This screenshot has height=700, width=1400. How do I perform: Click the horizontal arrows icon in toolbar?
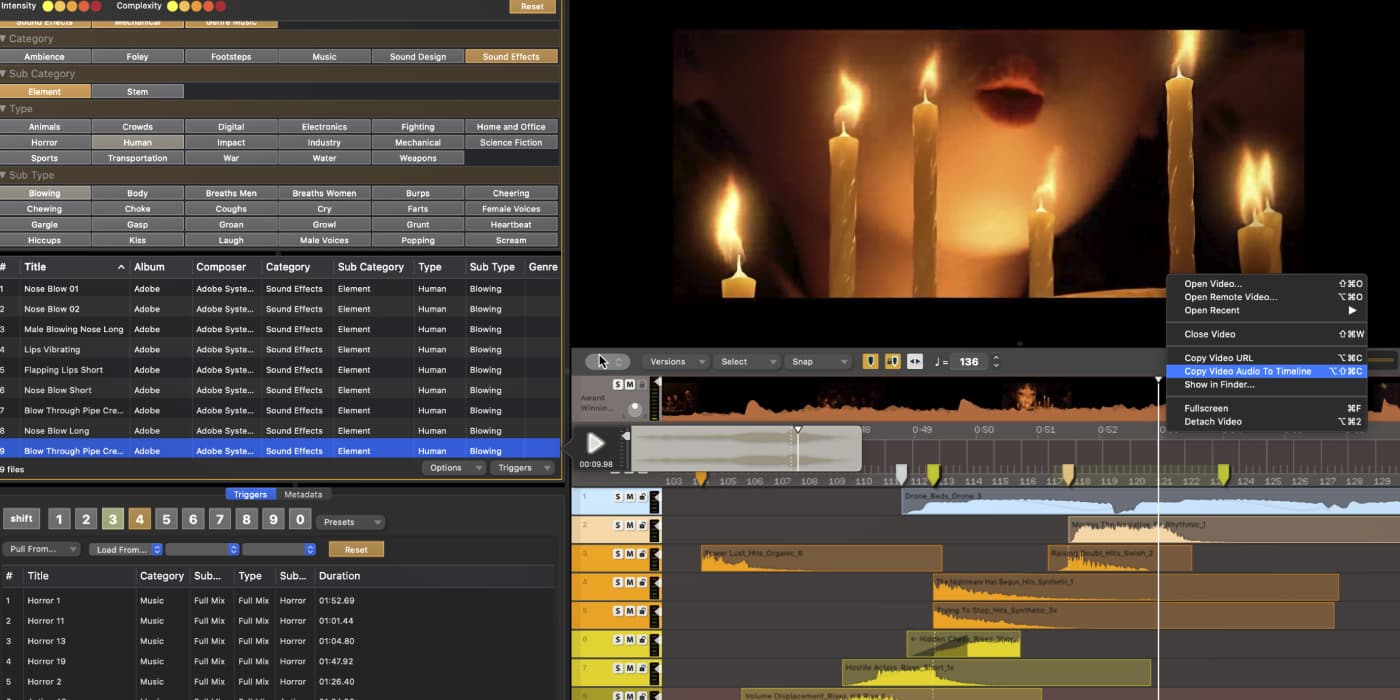click(915, 362)
